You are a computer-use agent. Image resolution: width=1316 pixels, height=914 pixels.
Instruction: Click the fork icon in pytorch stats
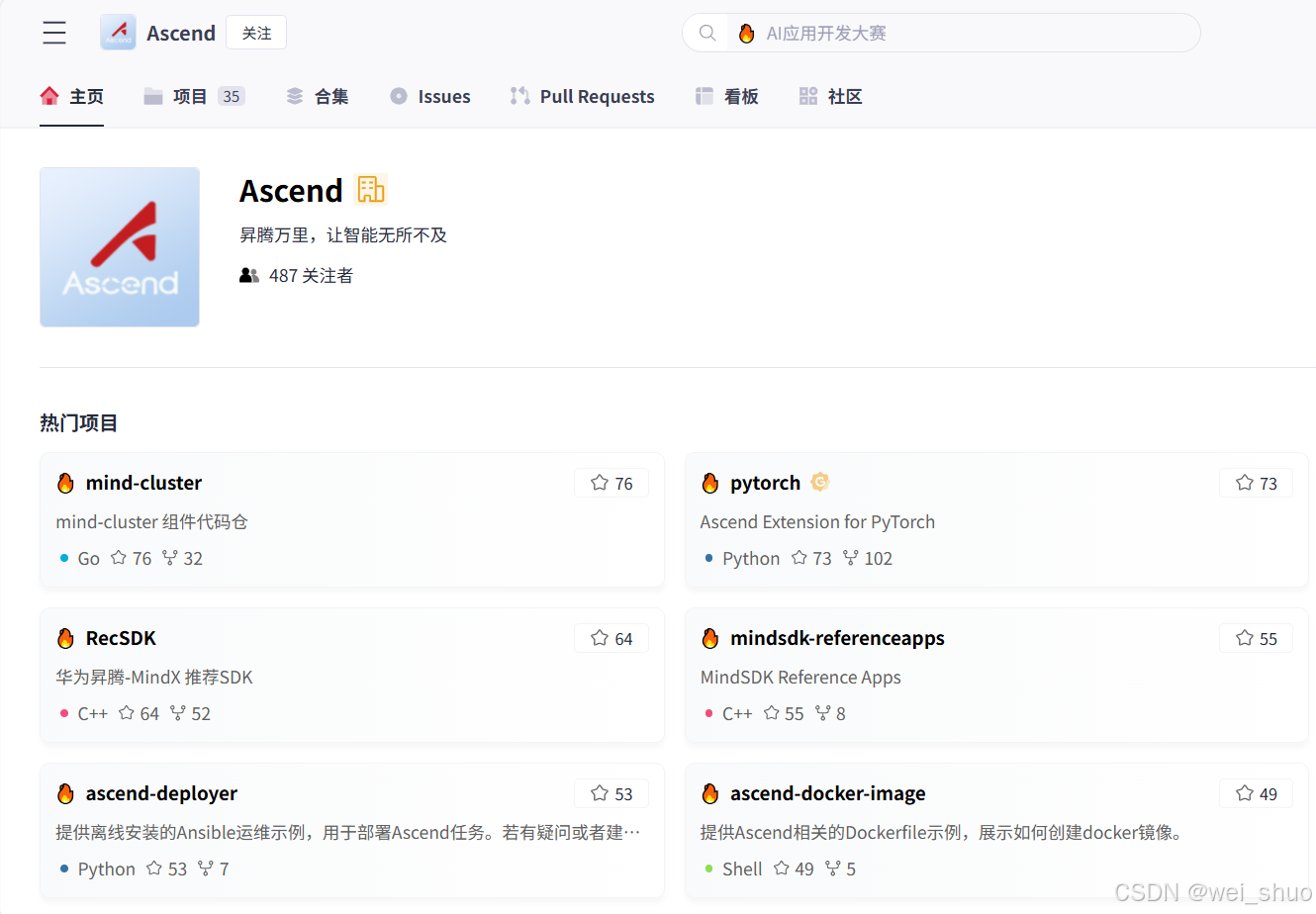click(x=850, y=558)
